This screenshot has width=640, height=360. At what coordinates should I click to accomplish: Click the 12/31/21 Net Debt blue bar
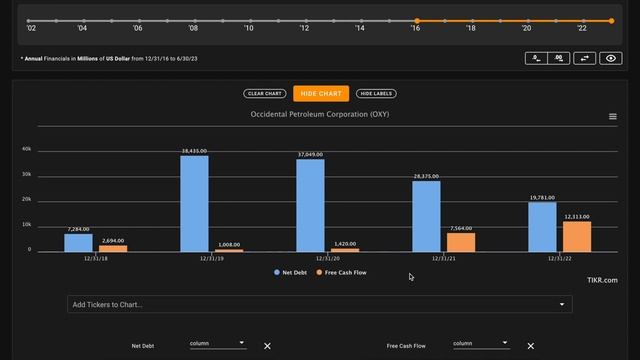(426, 216)
